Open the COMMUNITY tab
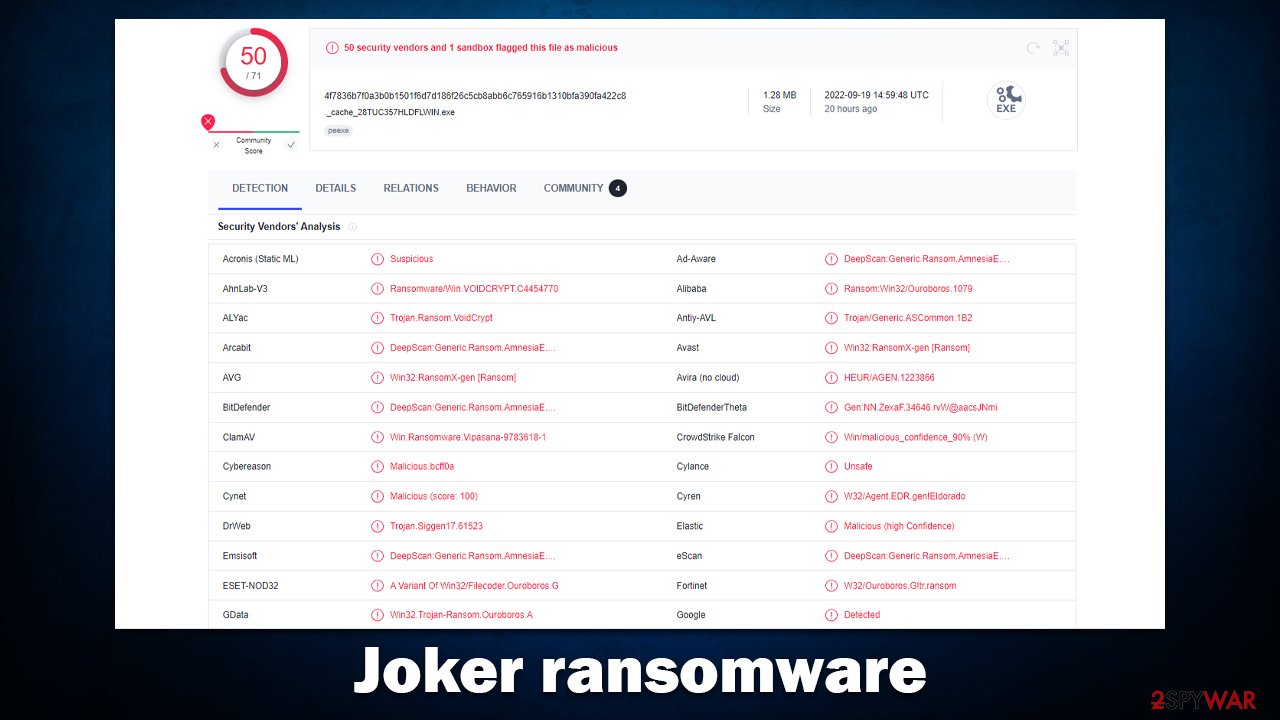Viewport: 1280px width, 720px height. (573, 188)
